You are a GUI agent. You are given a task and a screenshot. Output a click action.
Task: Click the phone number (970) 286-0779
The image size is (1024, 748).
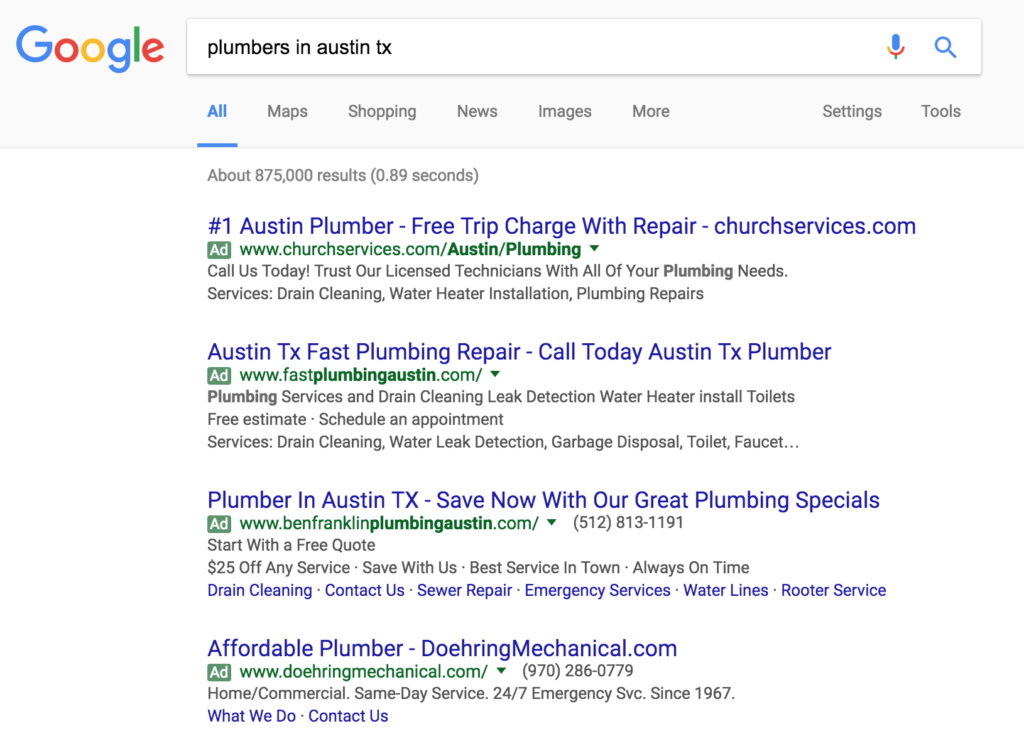click(577, 672)
